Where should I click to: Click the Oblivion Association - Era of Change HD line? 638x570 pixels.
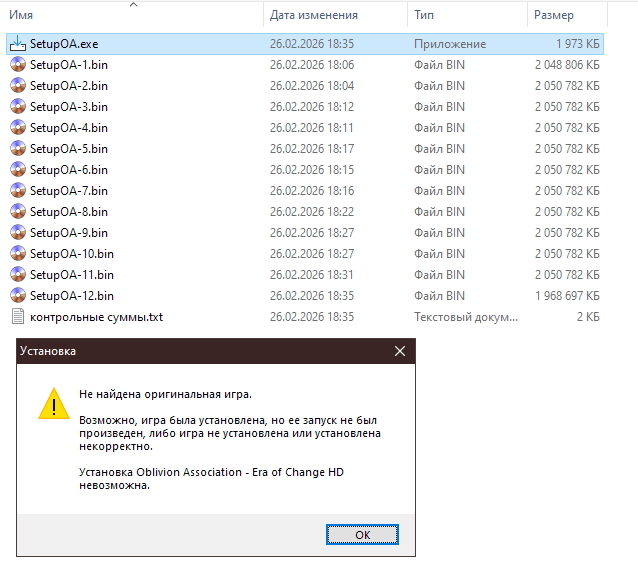click(x=211, y=472)
